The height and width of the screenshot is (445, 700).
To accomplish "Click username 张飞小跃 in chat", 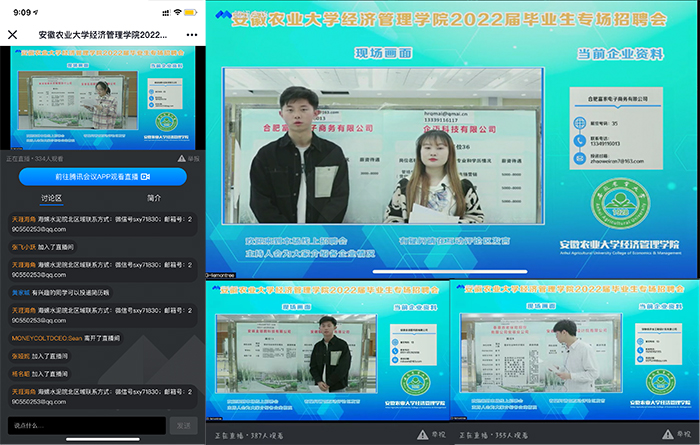I will tap(24, 245).
